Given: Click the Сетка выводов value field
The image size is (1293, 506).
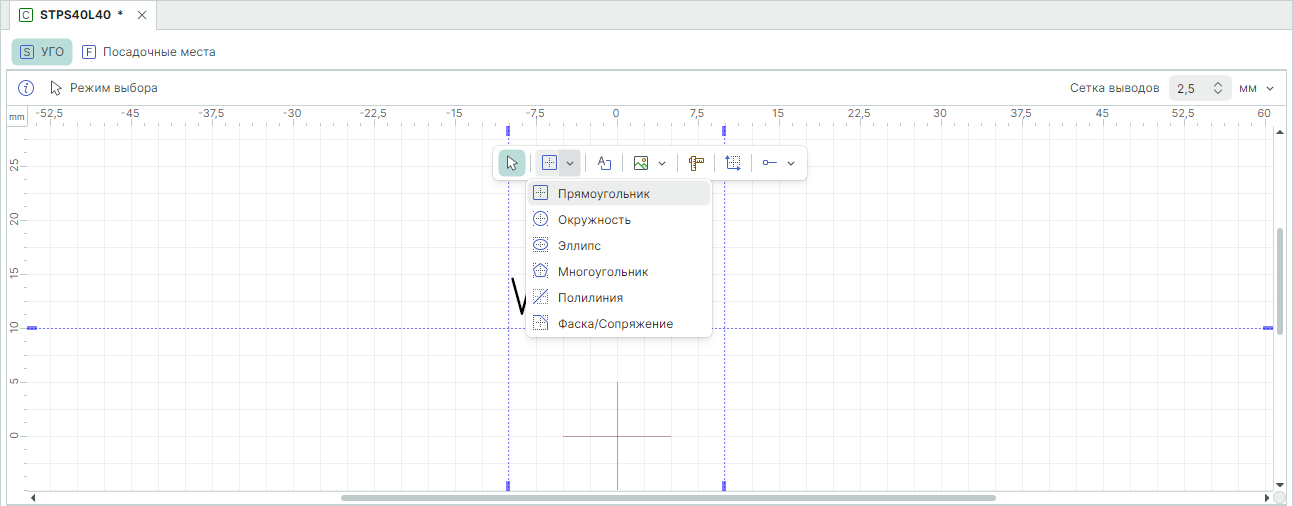Looking at the screenshot, I should 1190,88.
